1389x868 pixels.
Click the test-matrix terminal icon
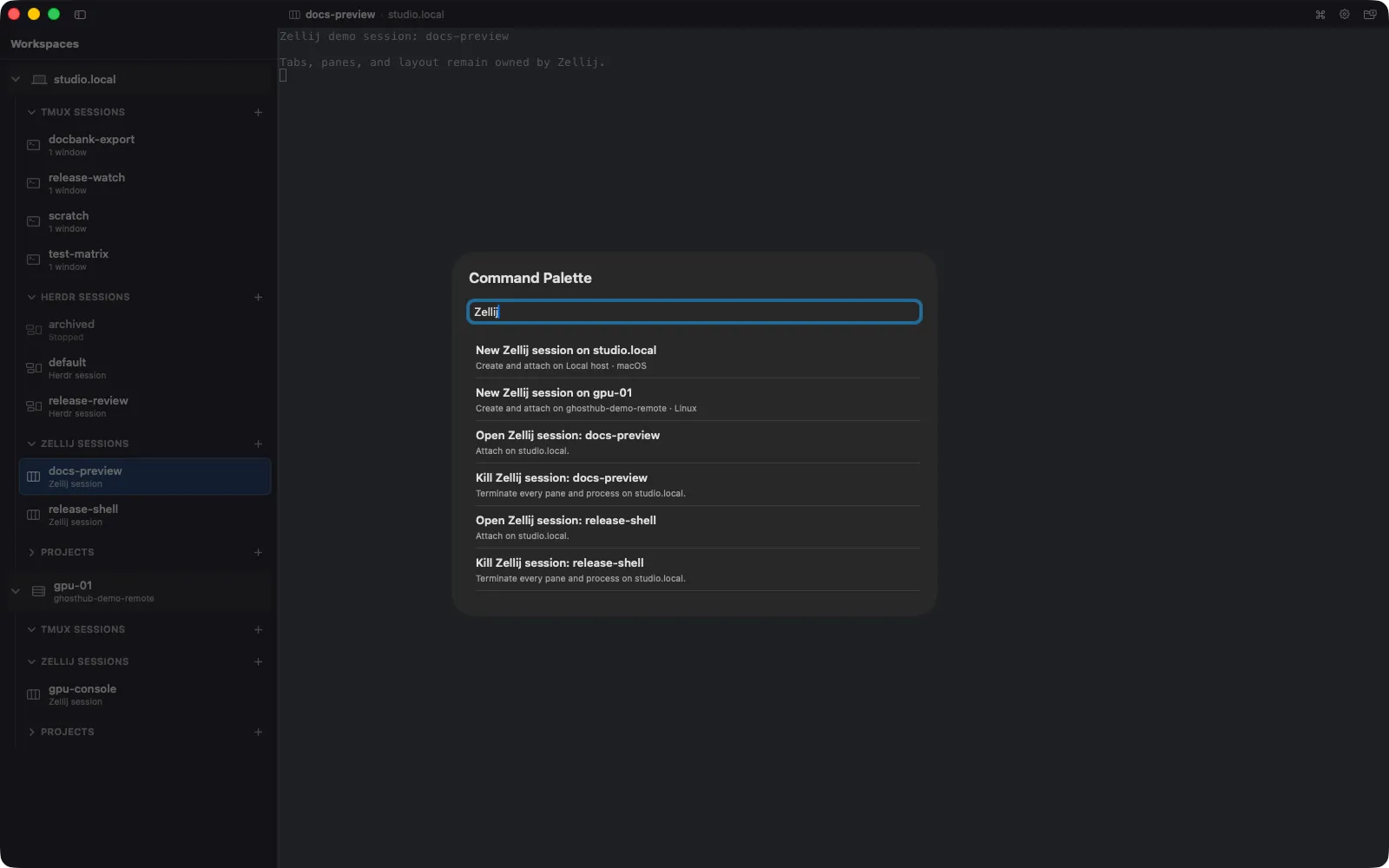(33, 260)
